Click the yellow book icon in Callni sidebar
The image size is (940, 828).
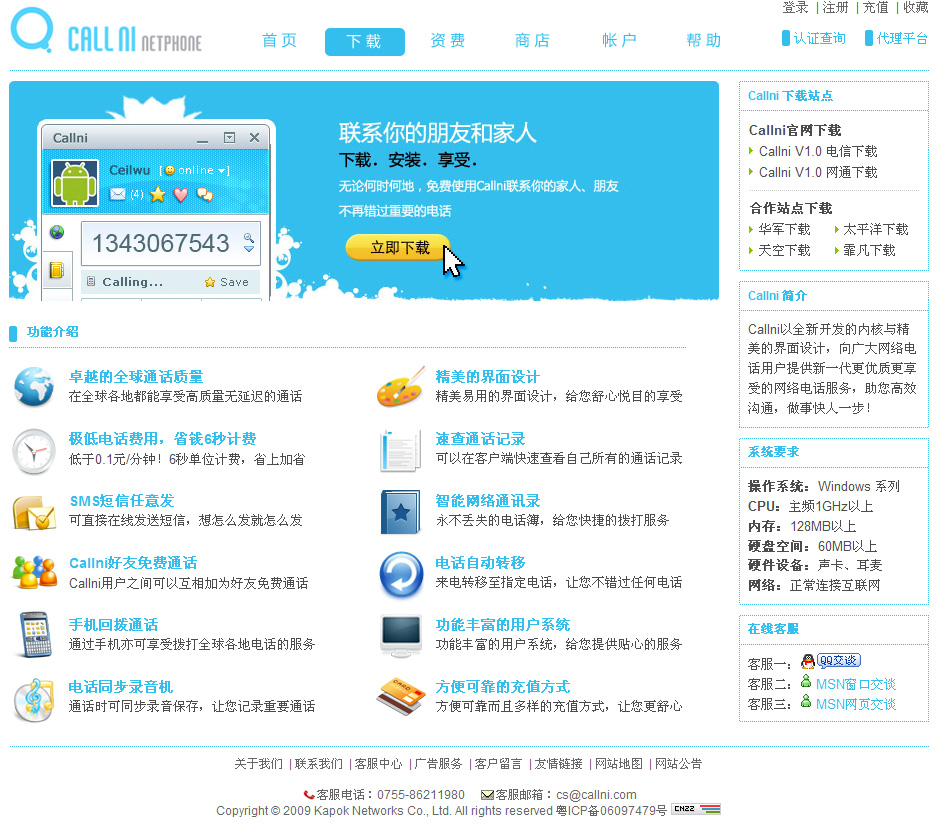[57, 270]
